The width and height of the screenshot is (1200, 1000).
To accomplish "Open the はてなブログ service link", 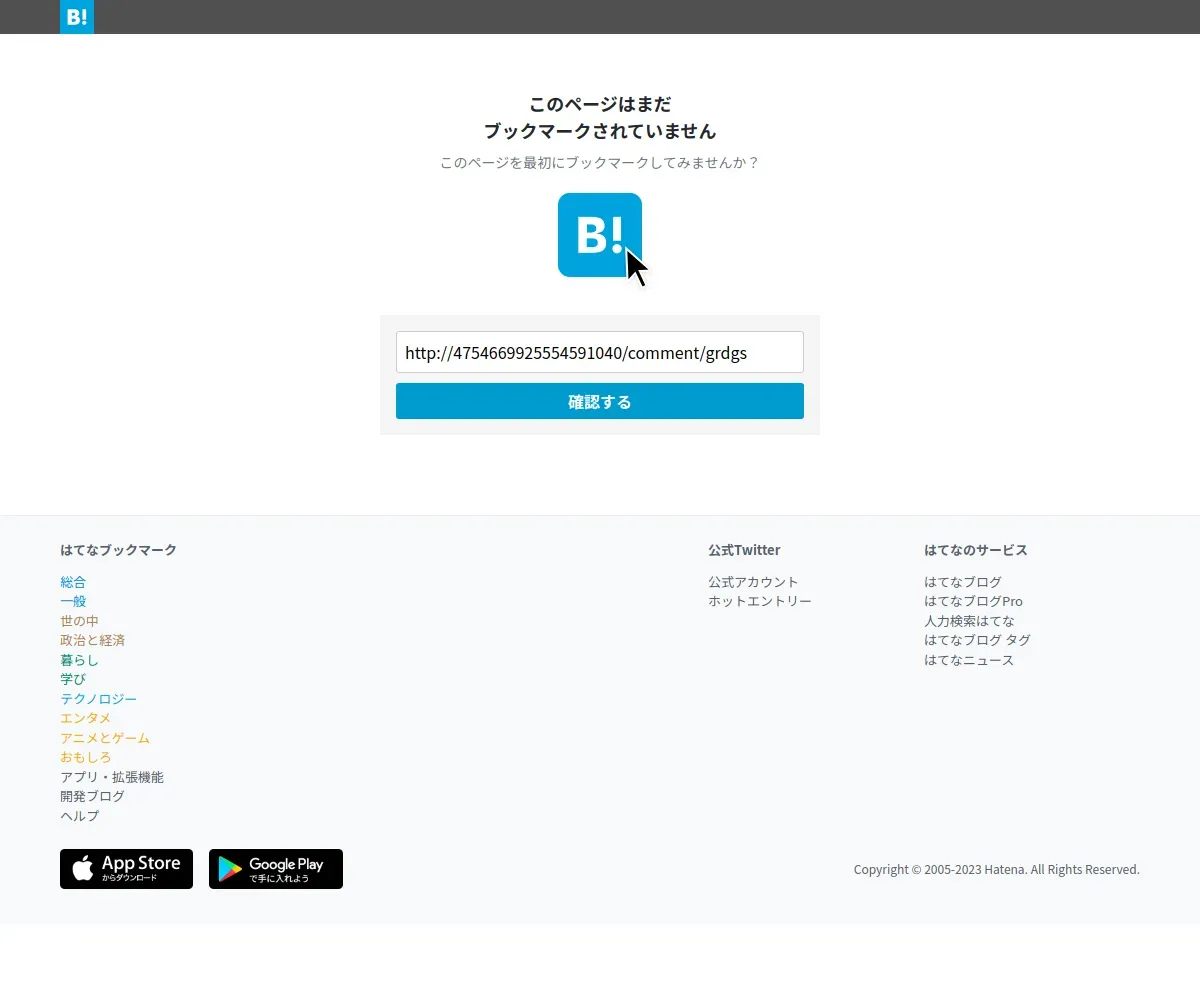I will pyautogui.click(x=963, y=582).
